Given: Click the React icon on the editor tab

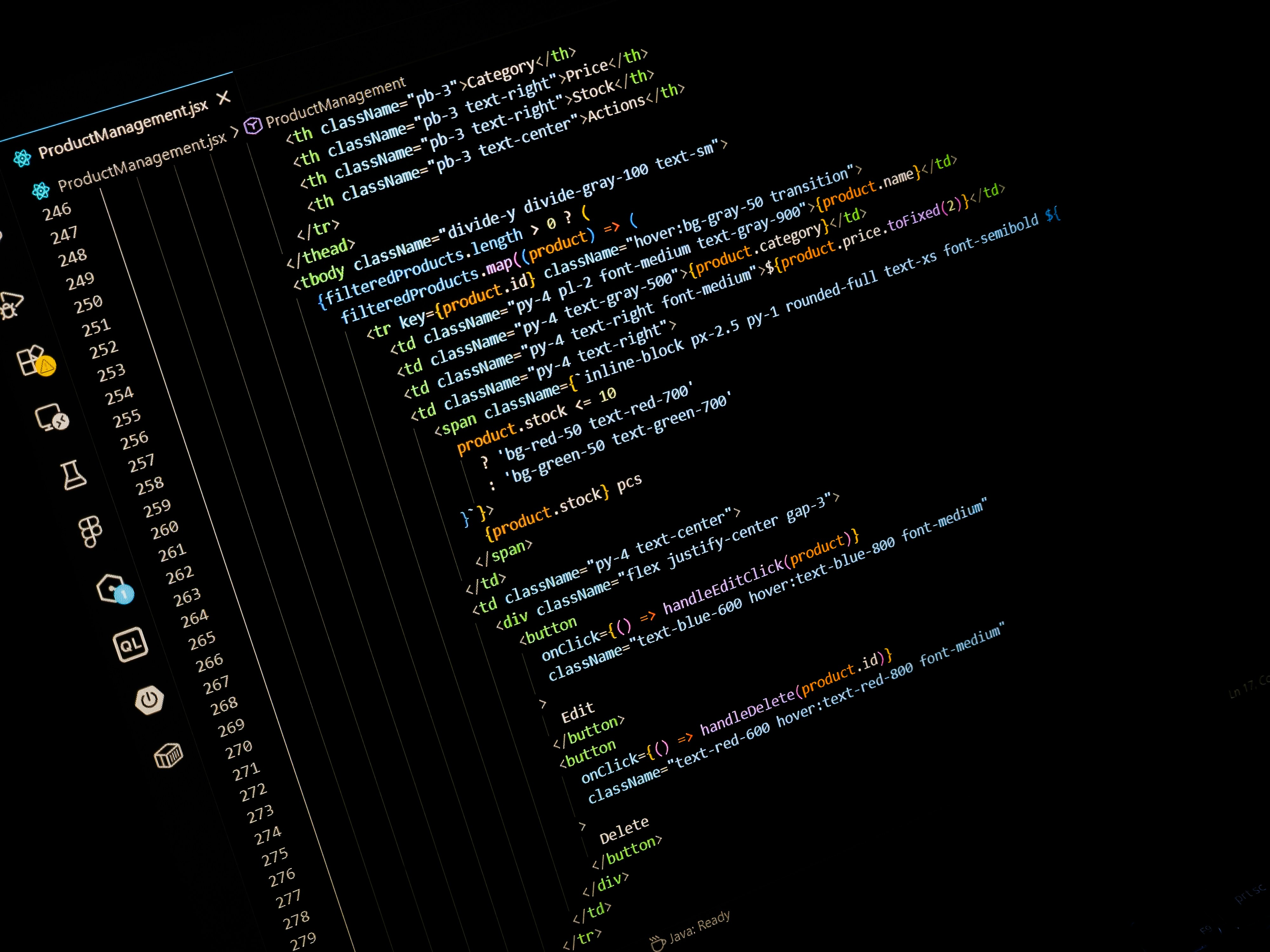Looking at the screenshot, I should [x=23, y=158].
